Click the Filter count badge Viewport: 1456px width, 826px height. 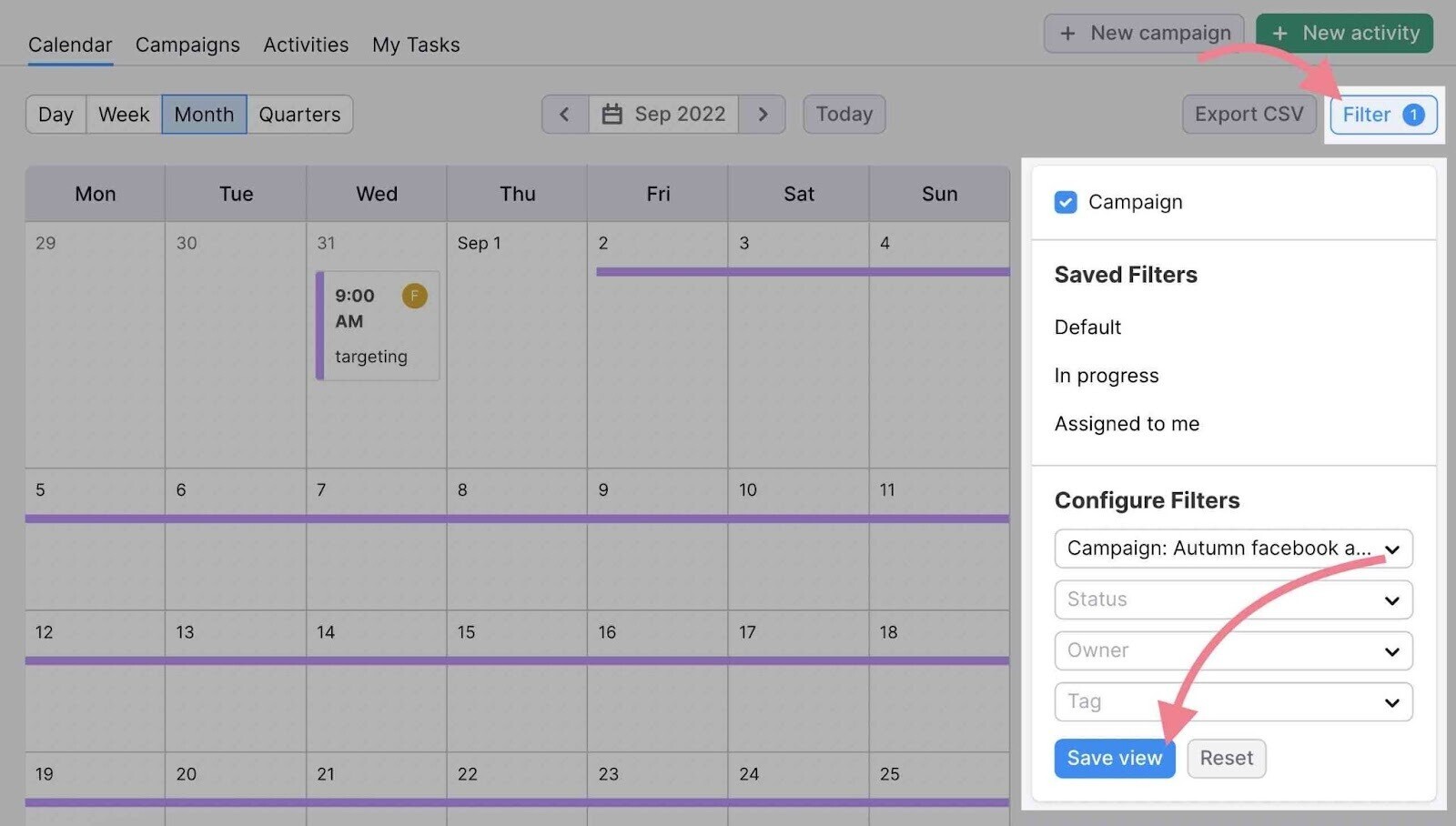point(1413,115)
